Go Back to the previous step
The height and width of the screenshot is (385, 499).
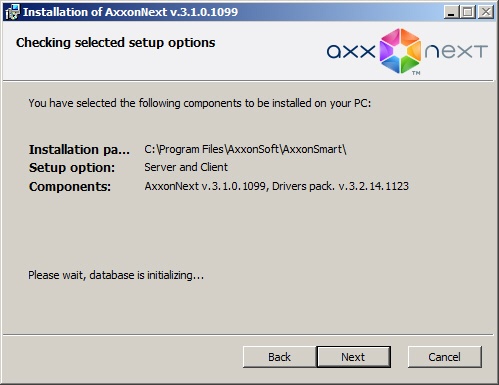[x=279, y=357]
